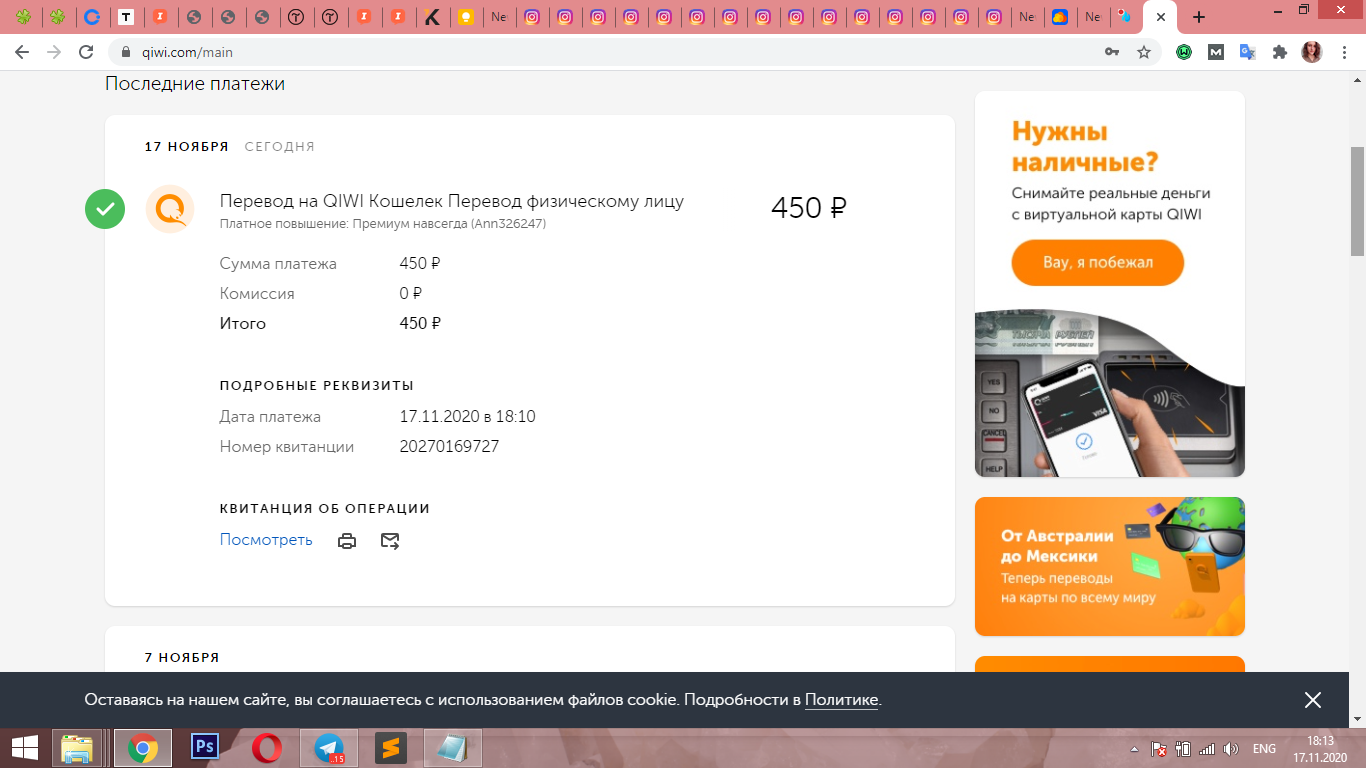Switch to the blue C tab
This screenshot has width=1366, height=768.
[x=92, y=17]
